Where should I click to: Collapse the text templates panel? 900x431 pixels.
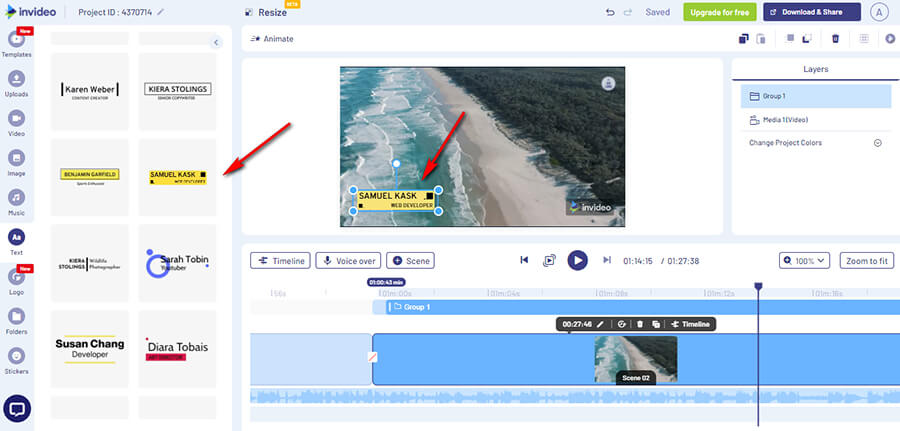click(216, 42)
